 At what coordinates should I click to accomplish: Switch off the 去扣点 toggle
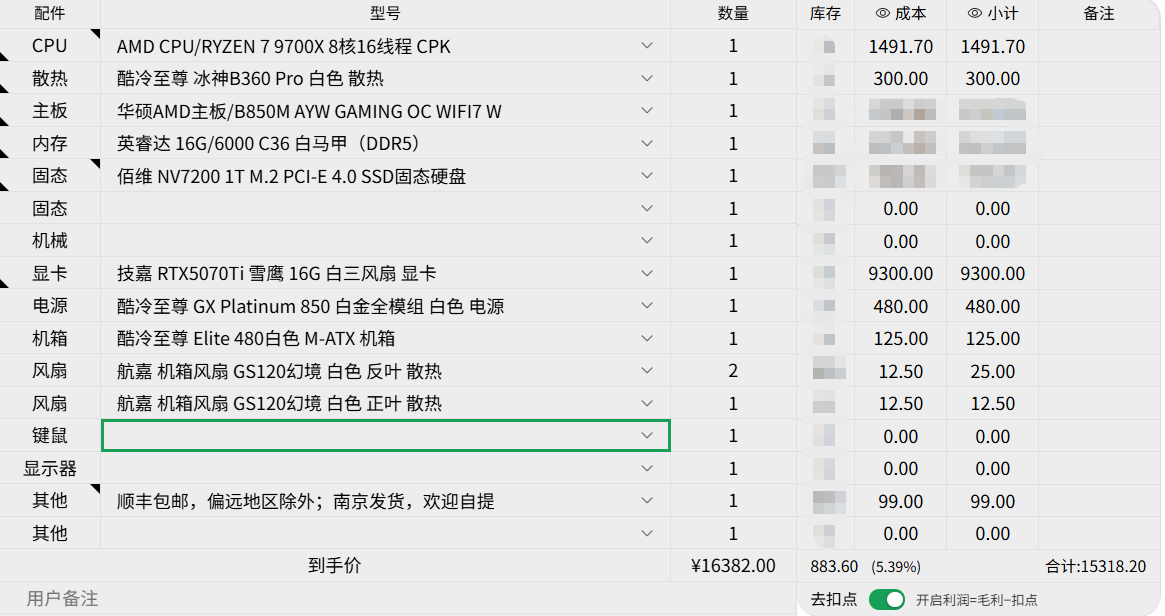[x=887, y=600]
